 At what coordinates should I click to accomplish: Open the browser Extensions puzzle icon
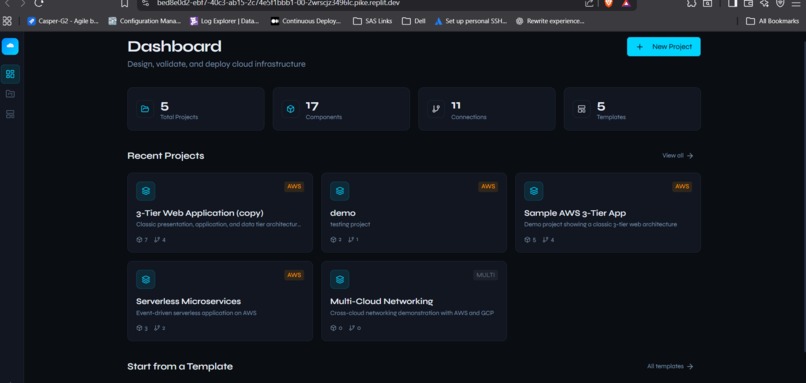click(x=691, y=3)
